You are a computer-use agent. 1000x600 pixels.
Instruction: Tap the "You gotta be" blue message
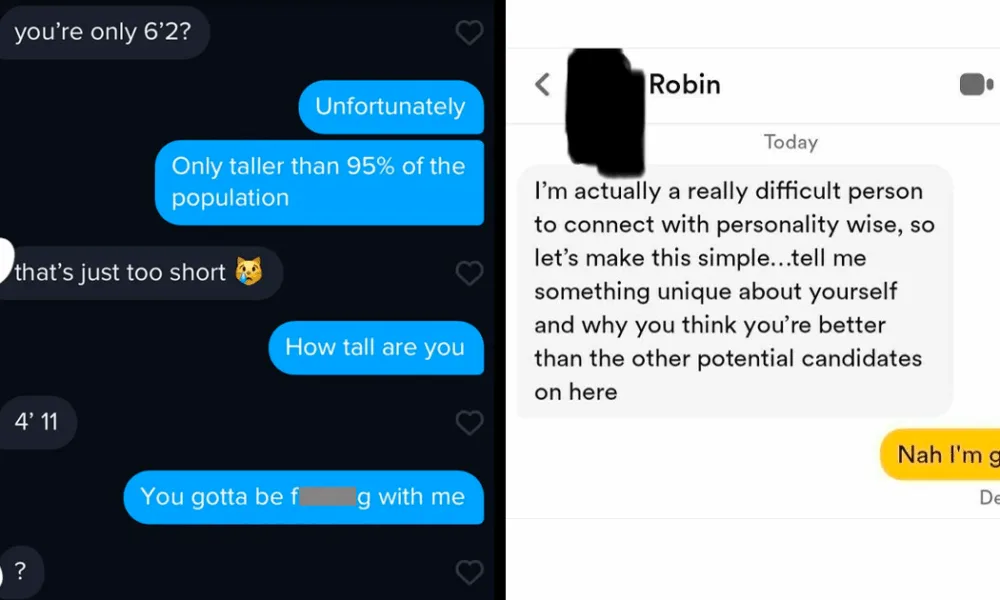(x=302, y=497)
